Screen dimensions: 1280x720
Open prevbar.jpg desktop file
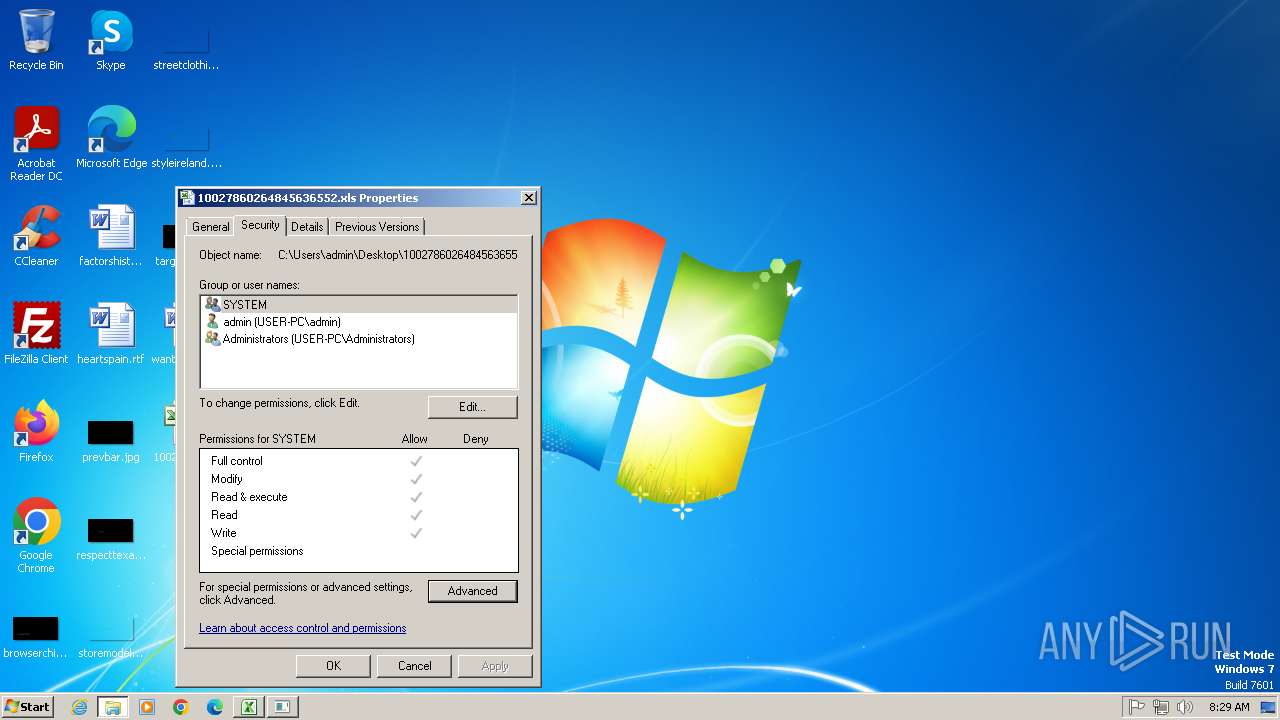pos(111,440)
